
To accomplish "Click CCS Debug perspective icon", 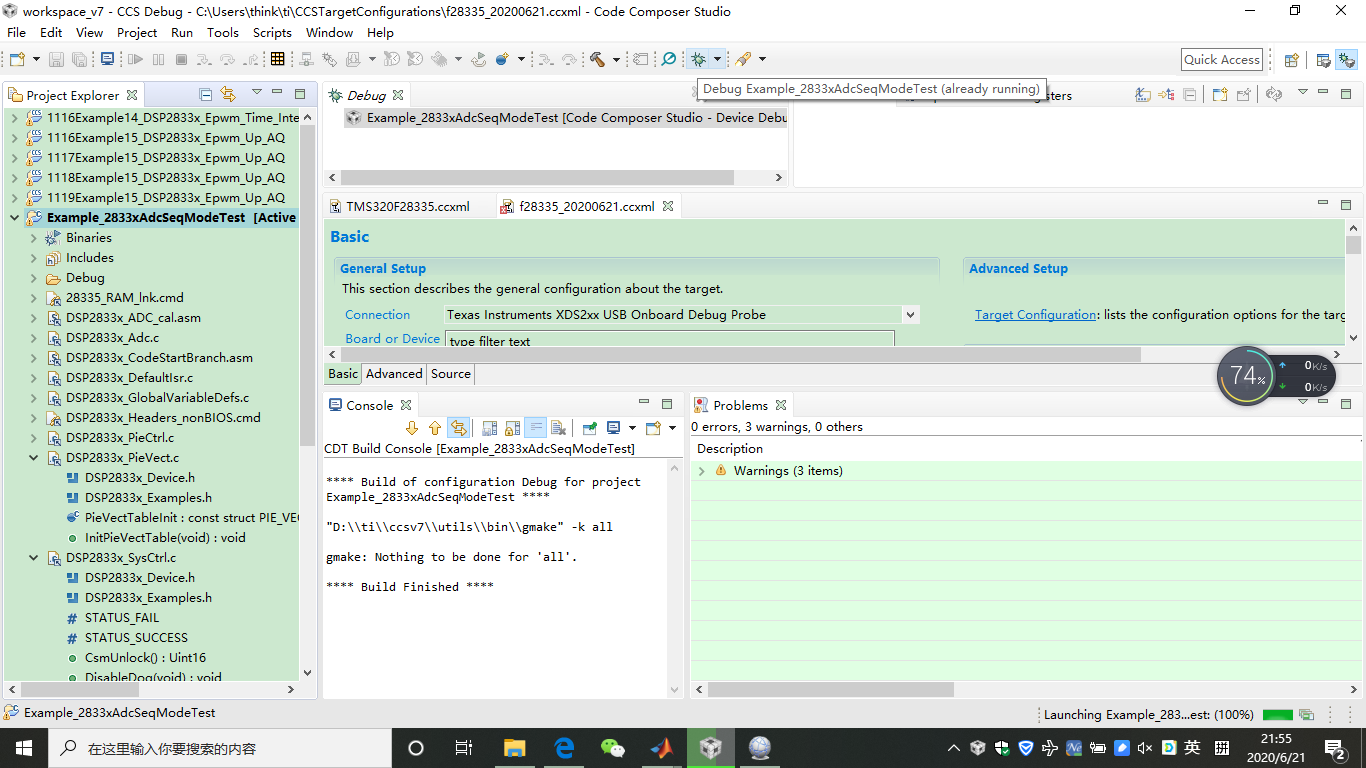I will (1346, 60).
